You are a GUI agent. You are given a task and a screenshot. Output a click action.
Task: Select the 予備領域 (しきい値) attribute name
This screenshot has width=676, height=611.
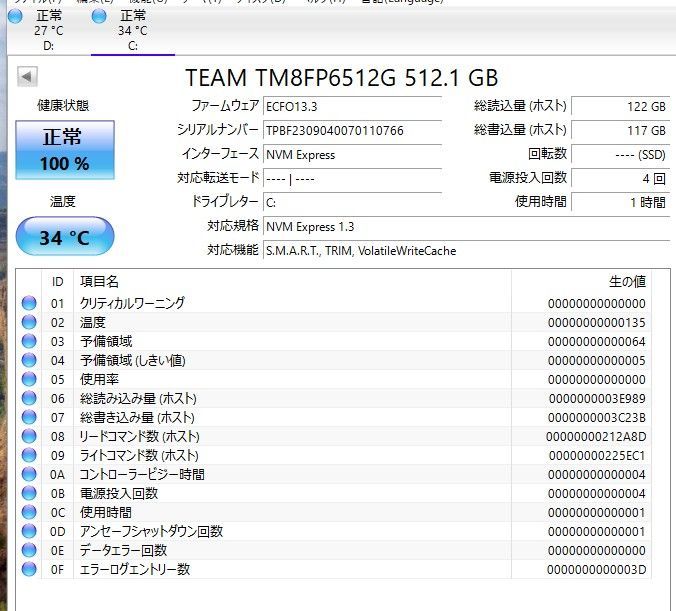[133, 360]
